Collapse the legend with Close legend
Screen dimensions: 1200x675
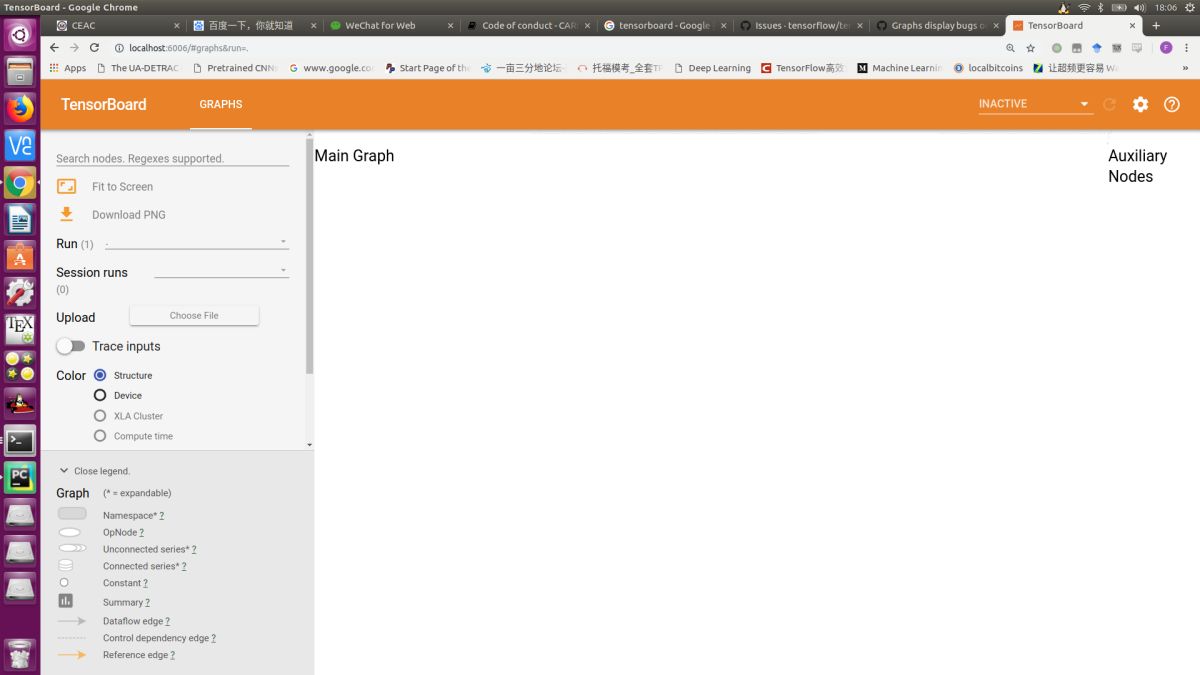click(94, 471)
